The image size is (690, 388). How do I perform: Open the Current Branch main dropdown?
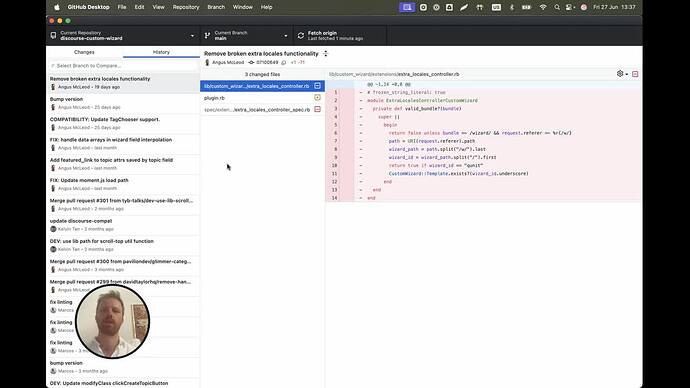click(x=246, y=36)
